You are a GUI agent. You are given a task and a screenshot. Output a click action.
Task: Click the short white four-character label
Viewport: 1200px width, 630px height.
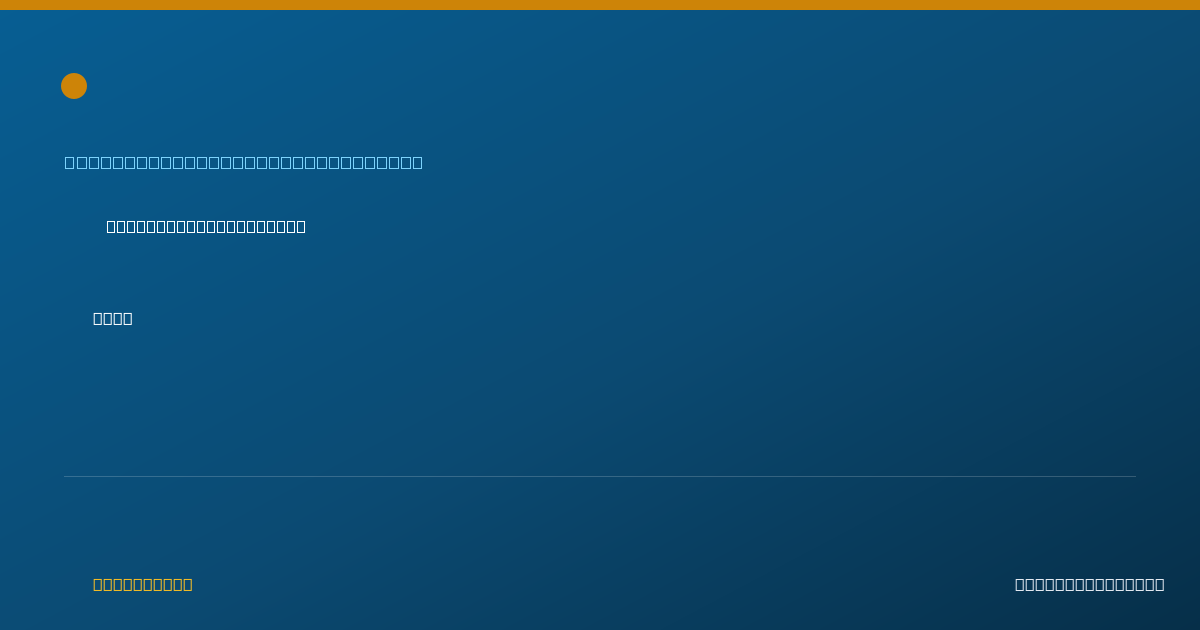point(113,318)
